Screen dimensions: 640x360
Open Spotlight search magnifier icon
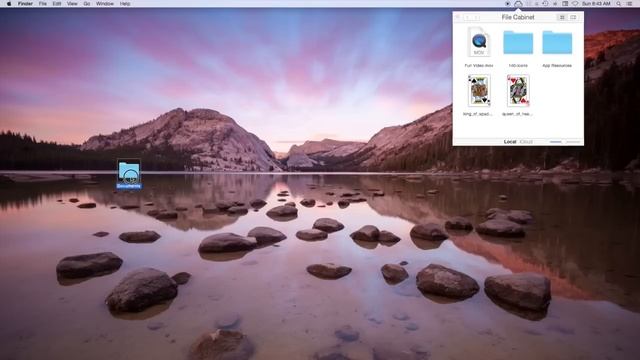point(619,4)
